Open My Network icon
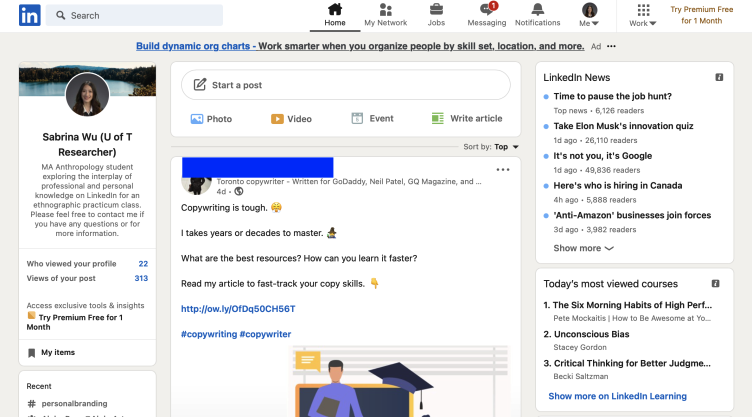 click(385, 15)
